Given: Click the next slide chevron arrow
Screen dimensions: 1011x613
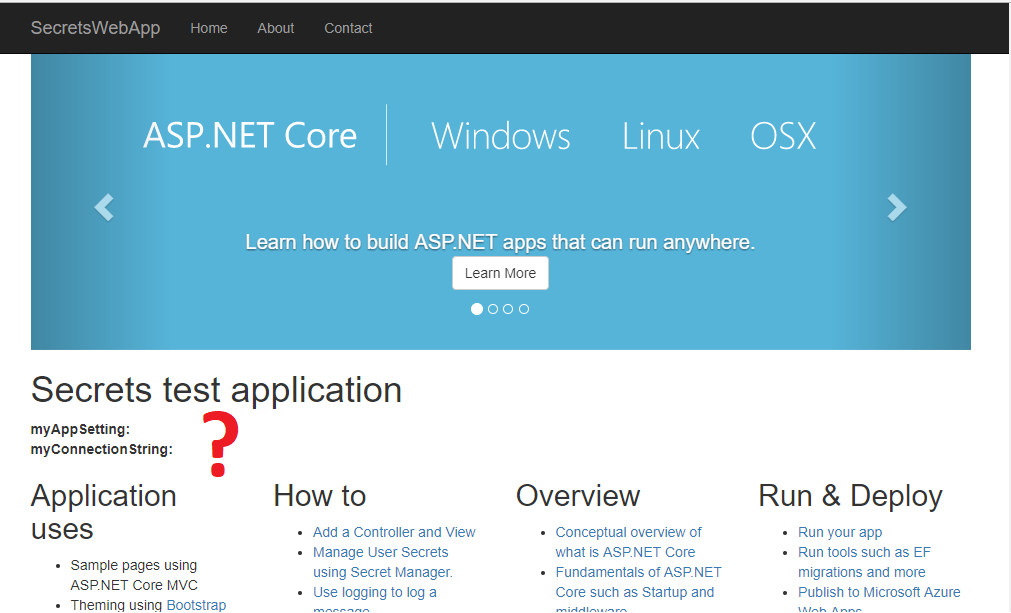Looking at the screenshot, I should 897,207.
